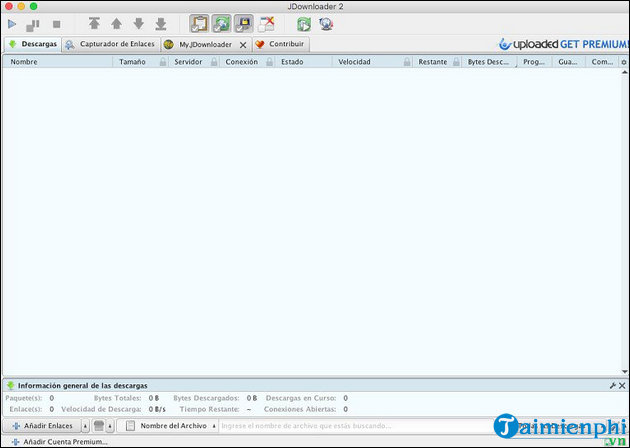The width and height of the screenshot is (630, 448).
Task: Expand the Añadir Enlaces dropdown arrow
Action: click(85, 426)
